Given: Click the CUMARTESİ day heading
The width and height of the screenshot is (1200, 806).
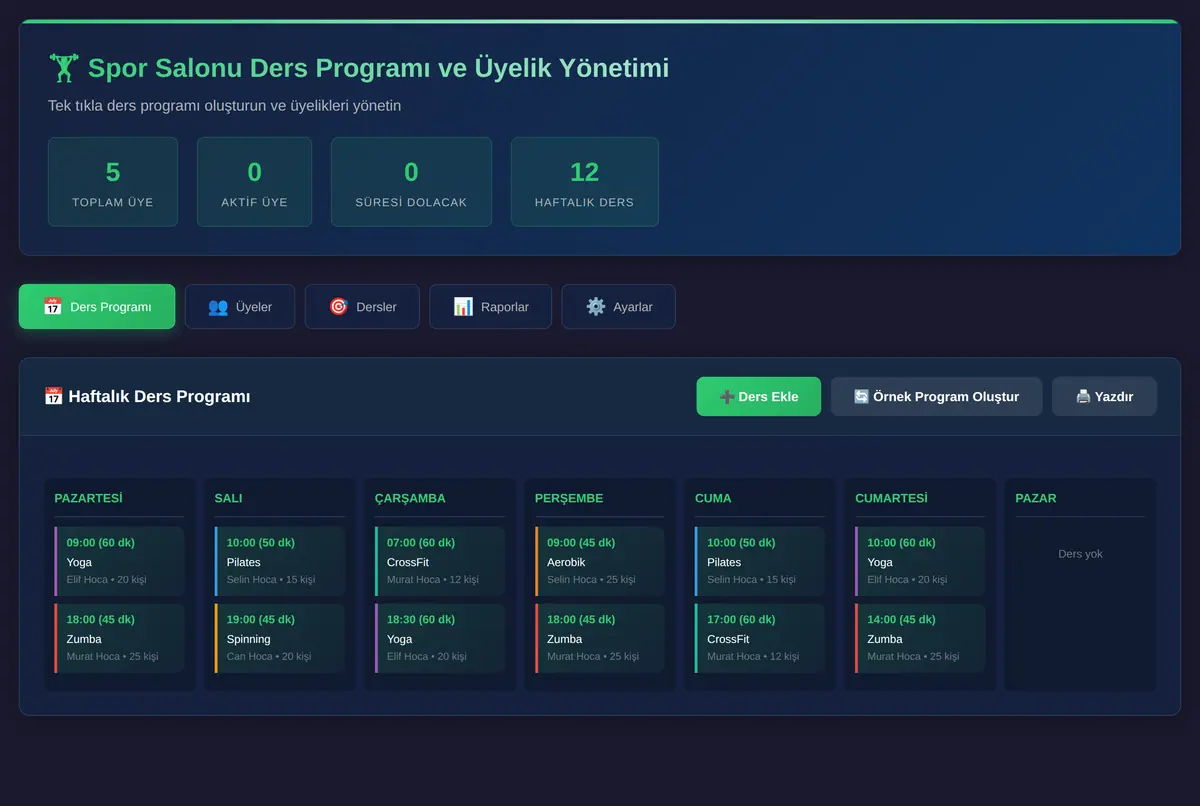Looking at the screenshot, I should pos(891,498).
